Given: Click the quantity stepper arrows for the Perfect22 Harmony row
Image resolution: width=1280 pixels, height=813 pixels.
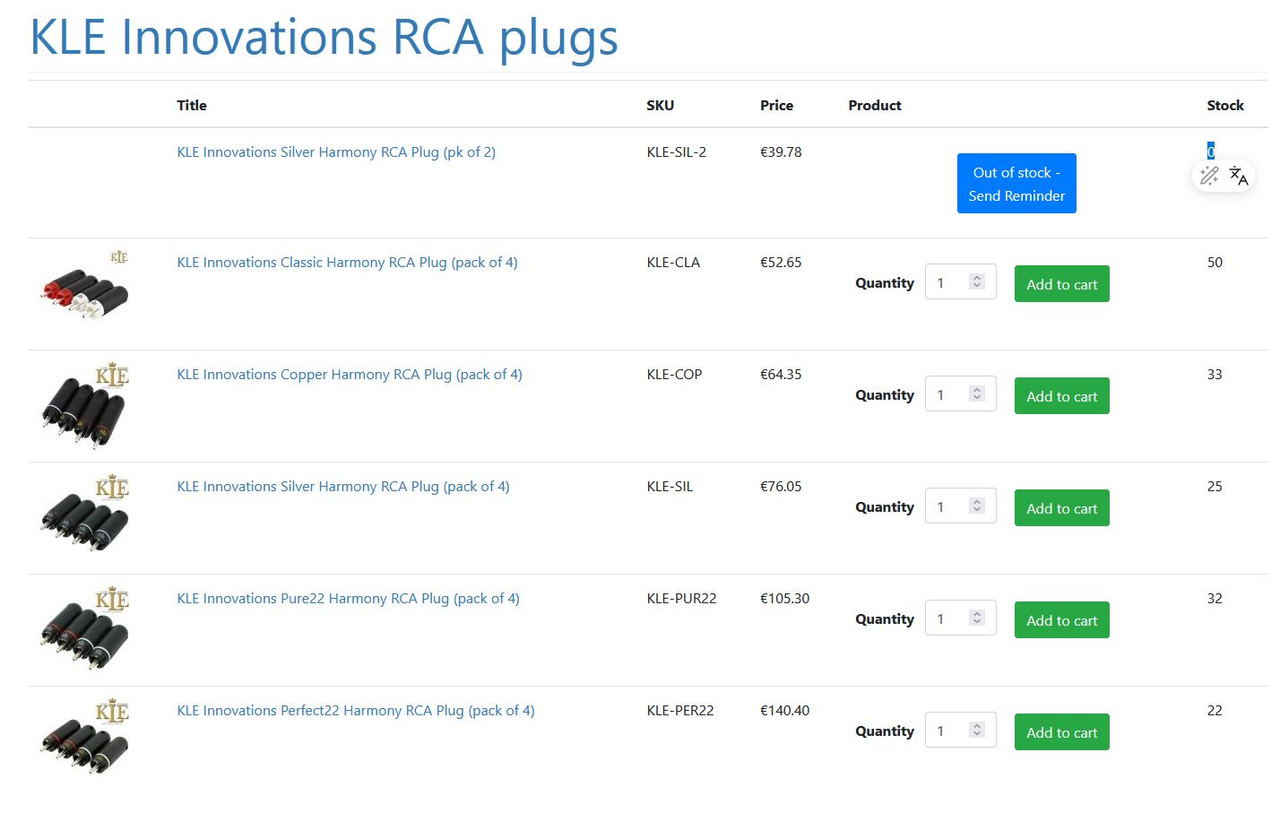Looking at the screenshot, I should coord(977,730).
